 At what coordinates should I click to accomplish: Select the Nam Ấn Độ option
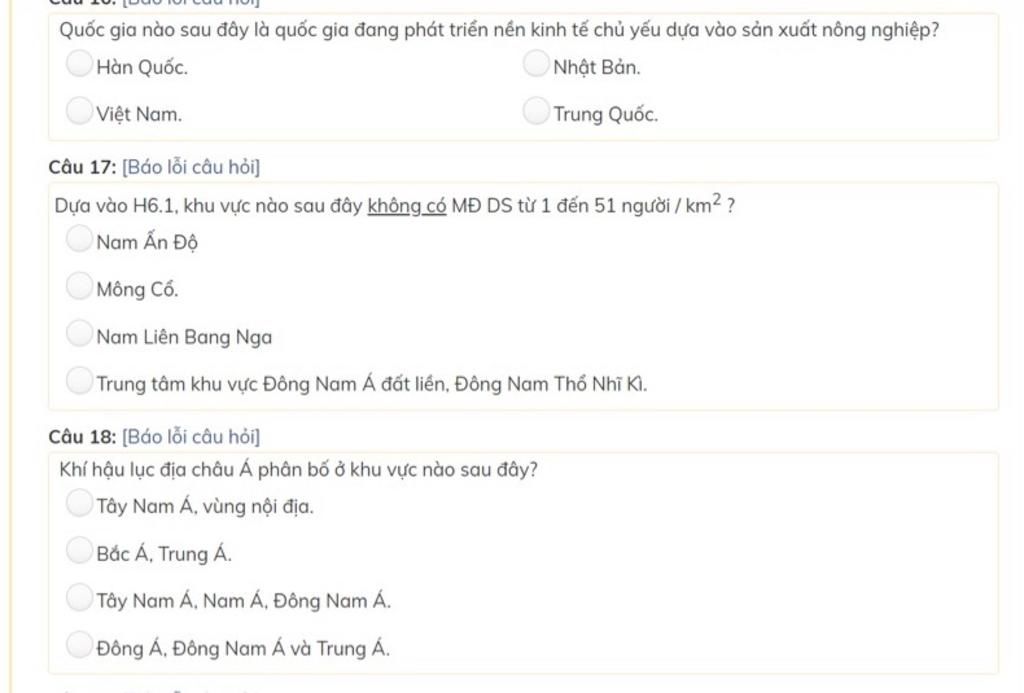point(79,239)
